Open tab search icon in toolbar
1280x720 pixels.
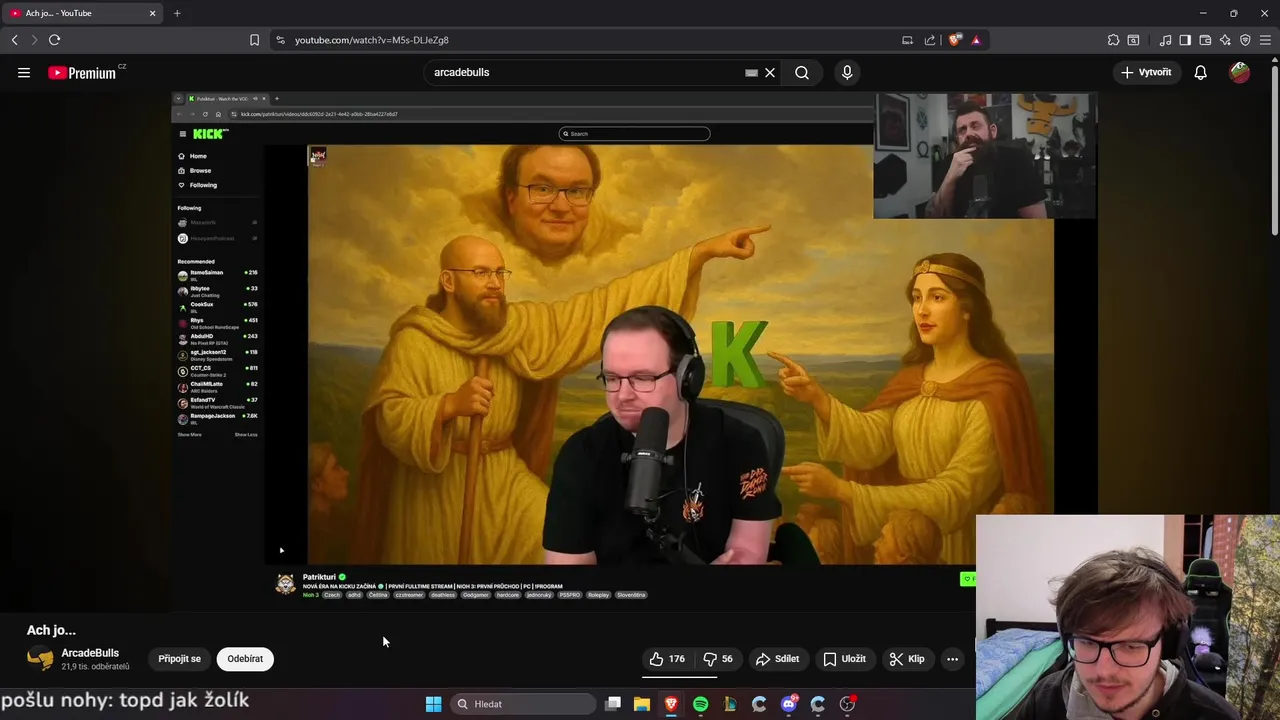pos(1133,40)
